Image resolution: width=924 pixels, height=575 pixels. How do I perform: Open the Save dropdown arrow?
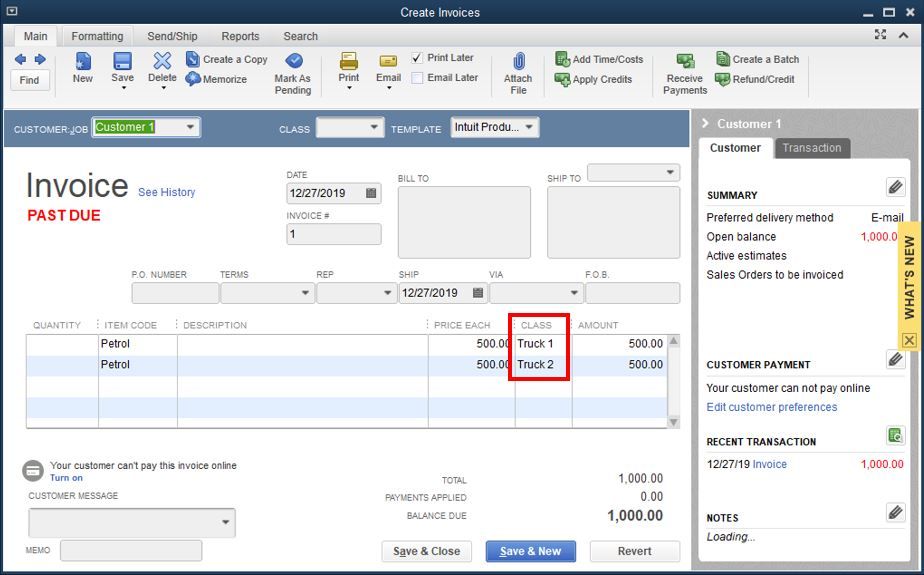click(123, 88)
